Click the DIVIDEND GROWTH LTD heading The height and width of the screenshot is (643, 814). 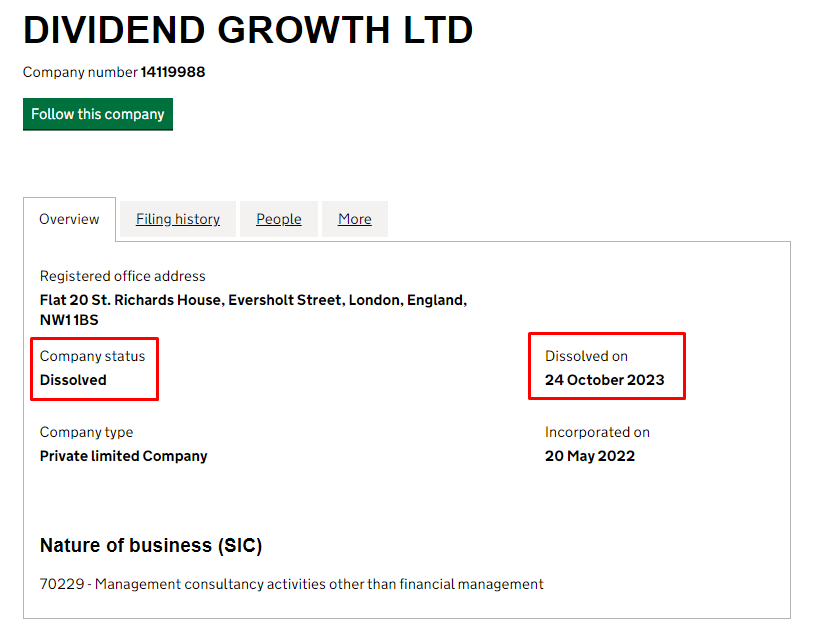click(248, 31)
